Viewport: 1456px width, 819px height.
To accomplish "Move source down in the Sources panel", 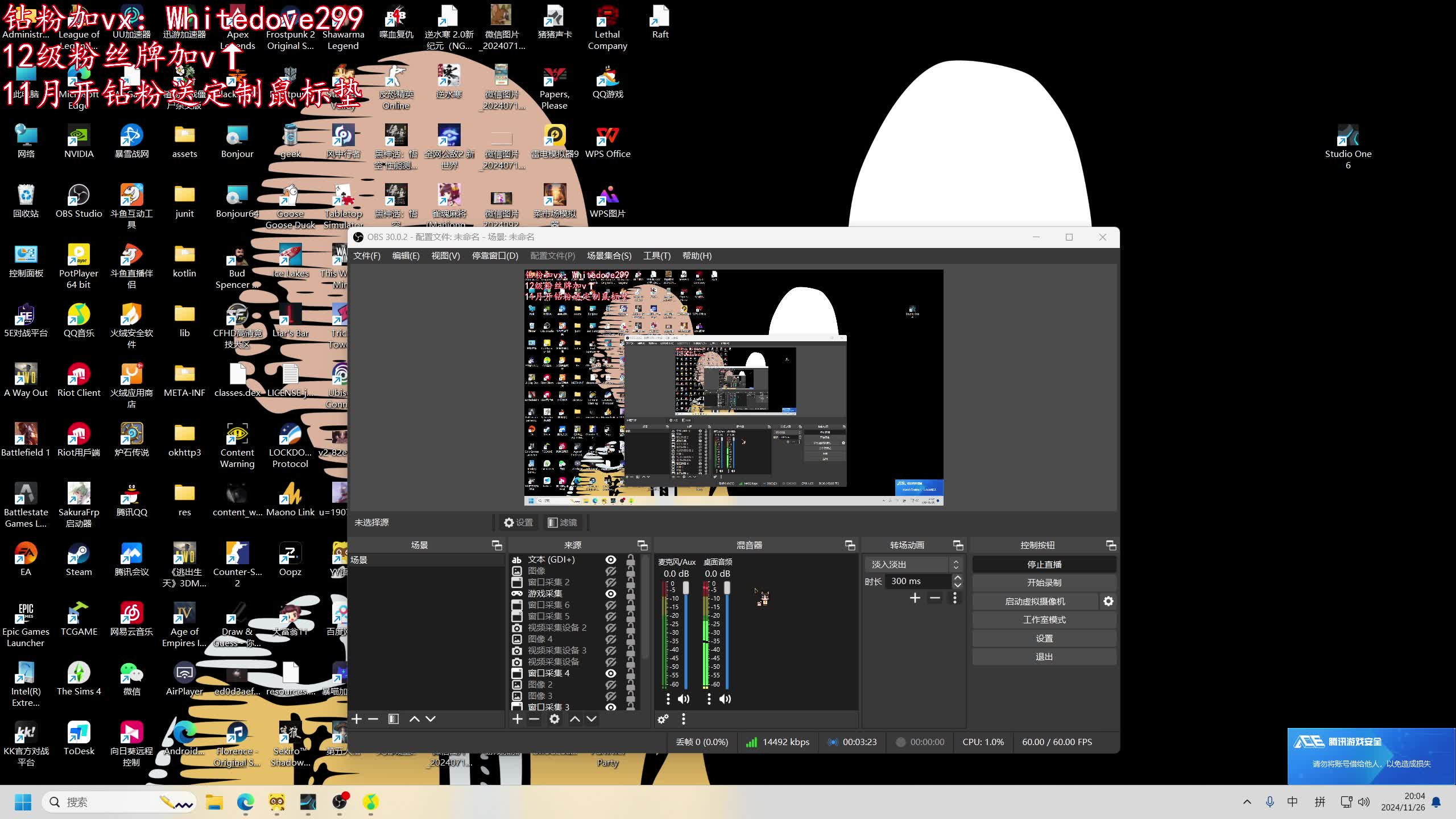I will click(x=591, y=719).
